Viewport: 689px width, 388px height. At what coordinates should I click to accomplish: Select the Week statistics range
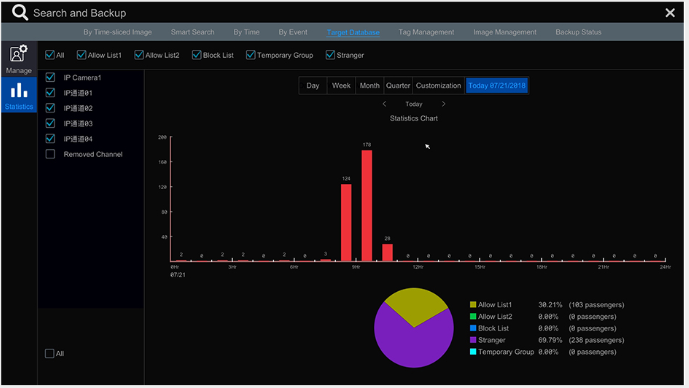pos(341,86)
